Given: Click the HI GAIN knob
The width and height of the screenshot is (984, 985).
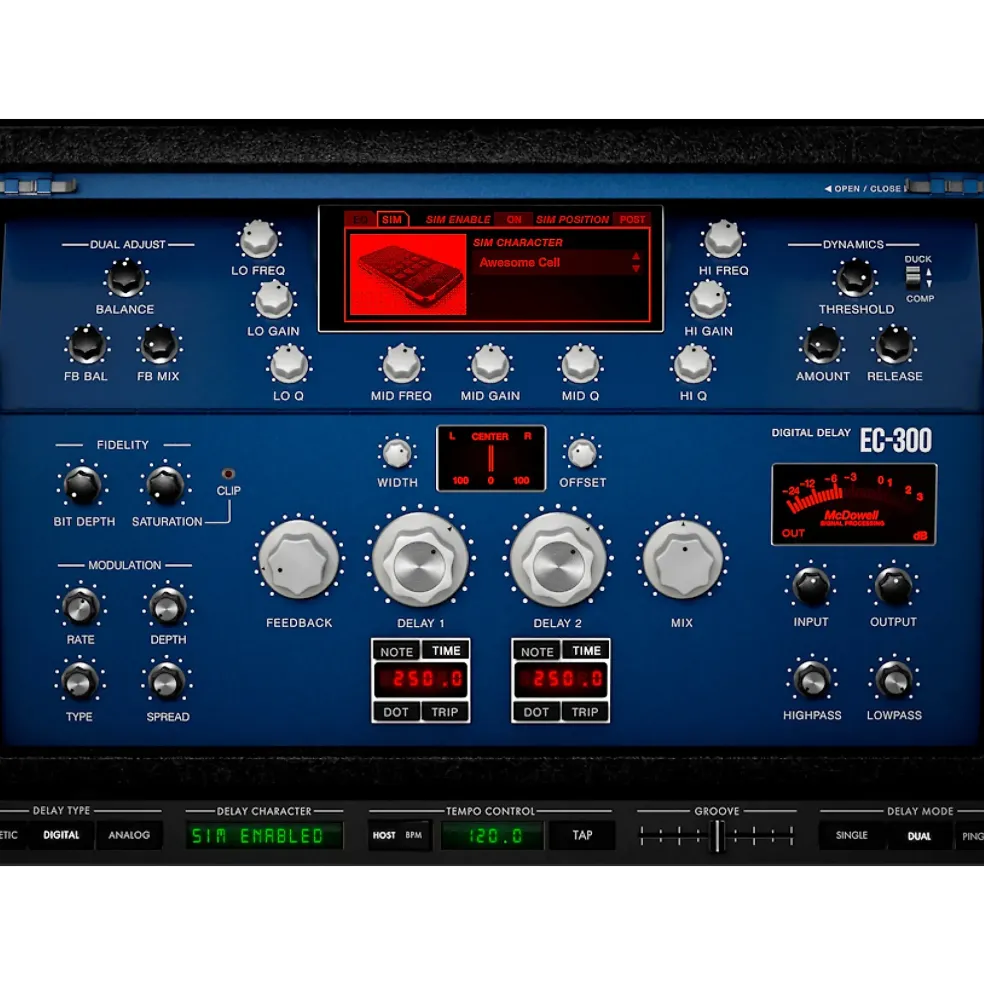Looking at the screenshot, I should (x=708, y=301).
